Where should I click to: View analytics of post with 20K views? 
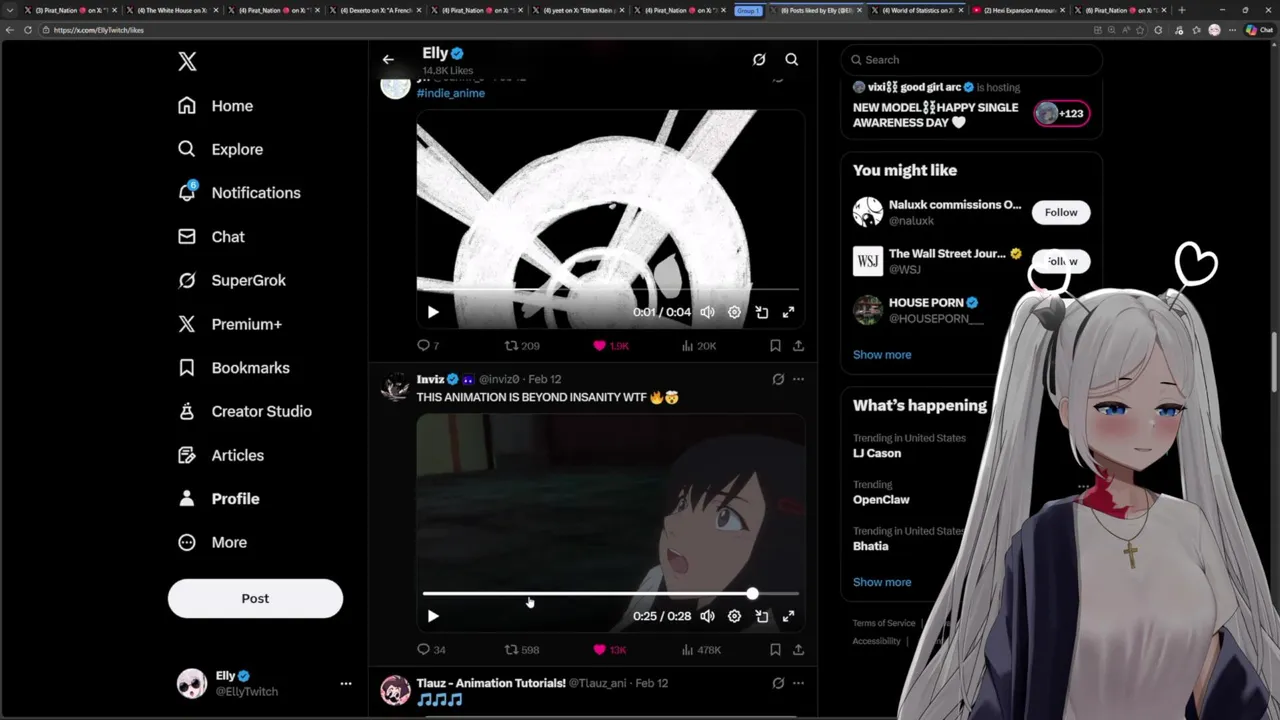tap(698, 346)
